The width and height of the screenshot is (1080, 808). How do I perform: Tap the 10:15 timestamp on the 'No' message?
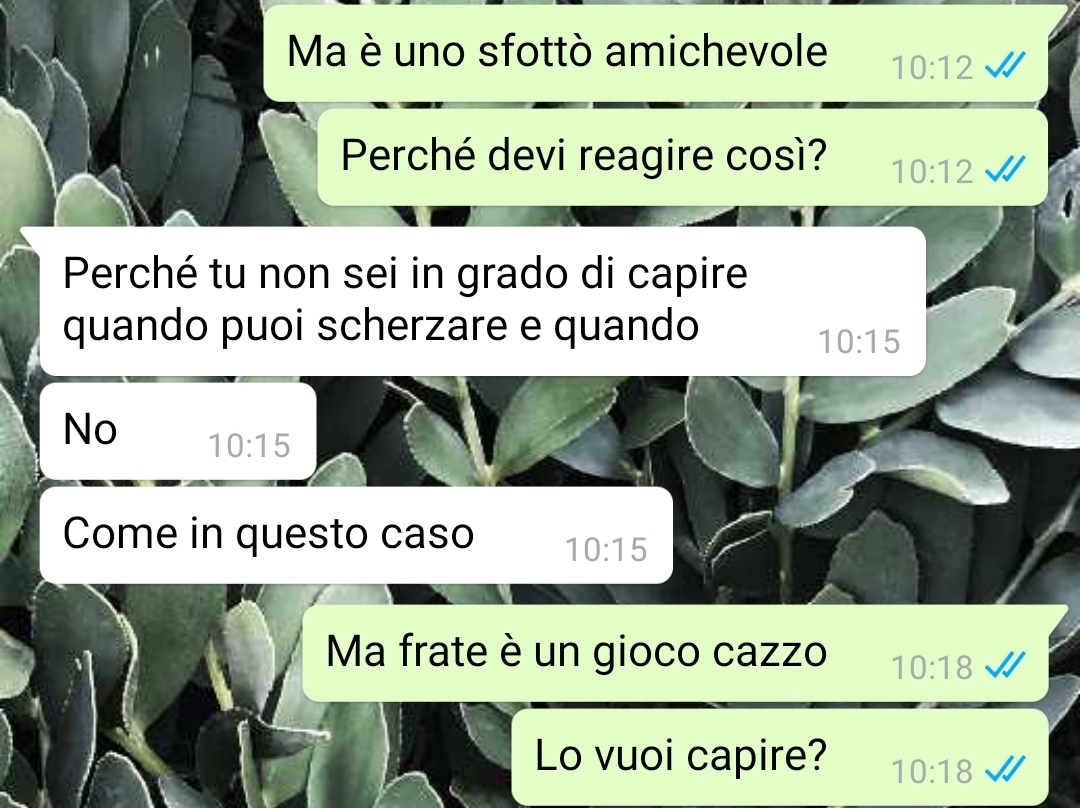coord(249,446)
